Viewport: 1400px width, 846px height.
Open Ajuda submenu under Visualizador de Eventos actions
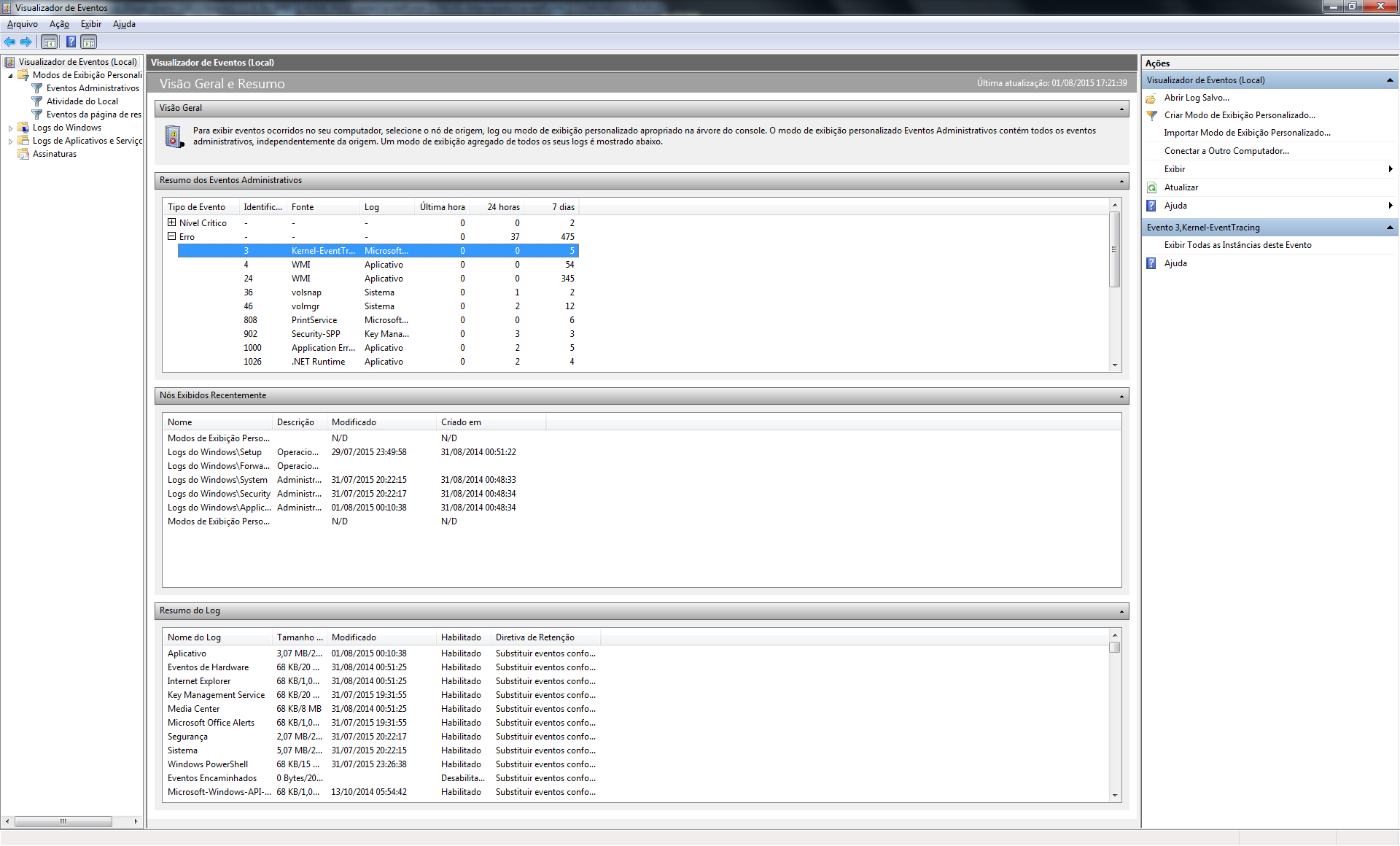click(x=1269, y=206)
